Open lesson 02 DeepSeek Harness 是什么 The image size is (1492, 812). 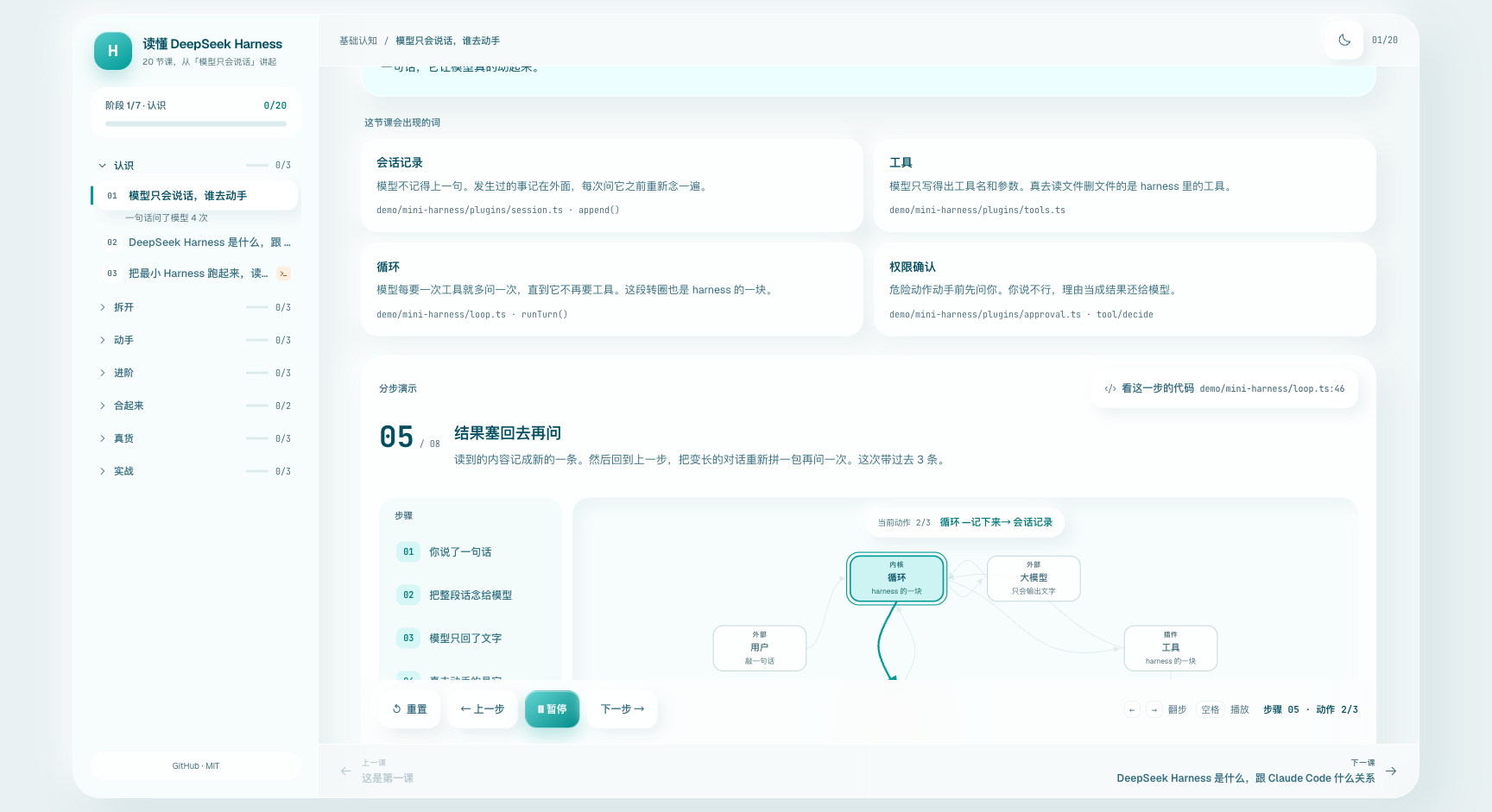[196, 242]
